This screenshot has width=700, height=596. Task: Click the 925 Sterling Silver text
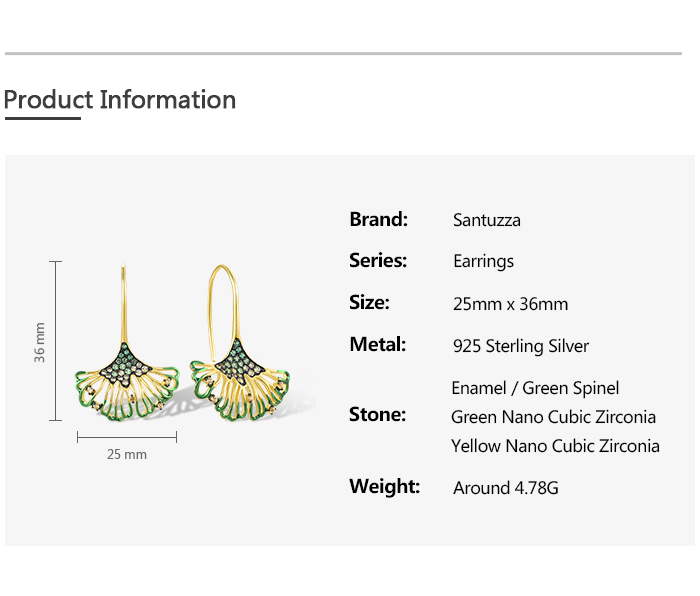tap(521, 346)
